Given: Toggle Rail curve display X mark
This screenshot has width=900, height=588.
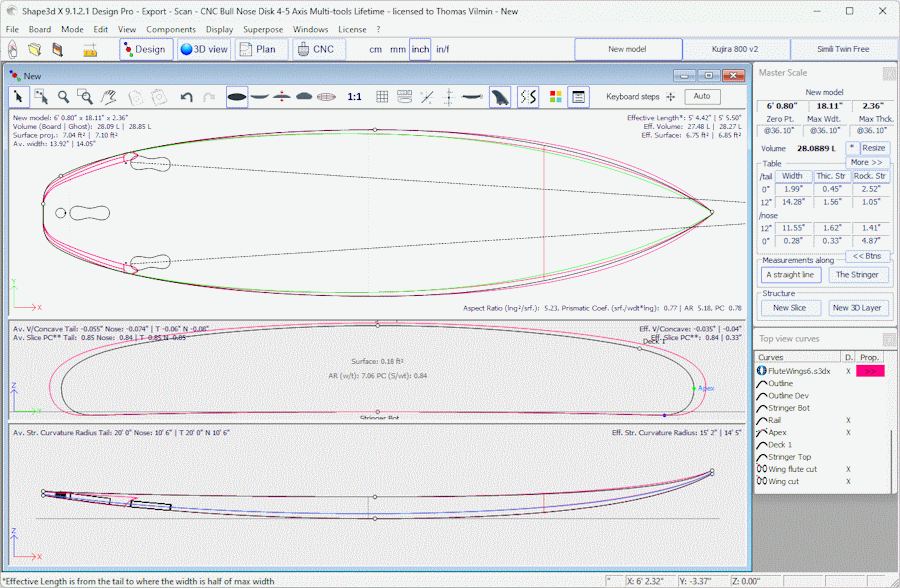Looking at the screenshot, I should tap(848, 420).
